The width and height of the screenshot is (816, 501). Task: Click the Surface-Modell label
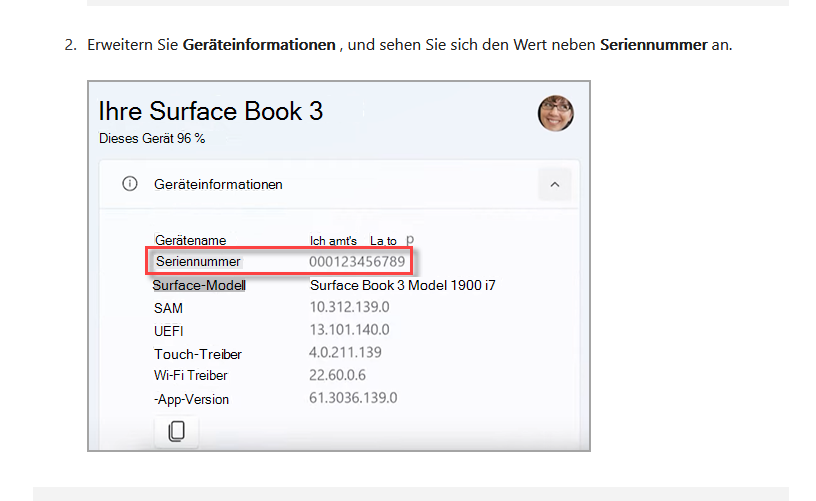(199, 285)
